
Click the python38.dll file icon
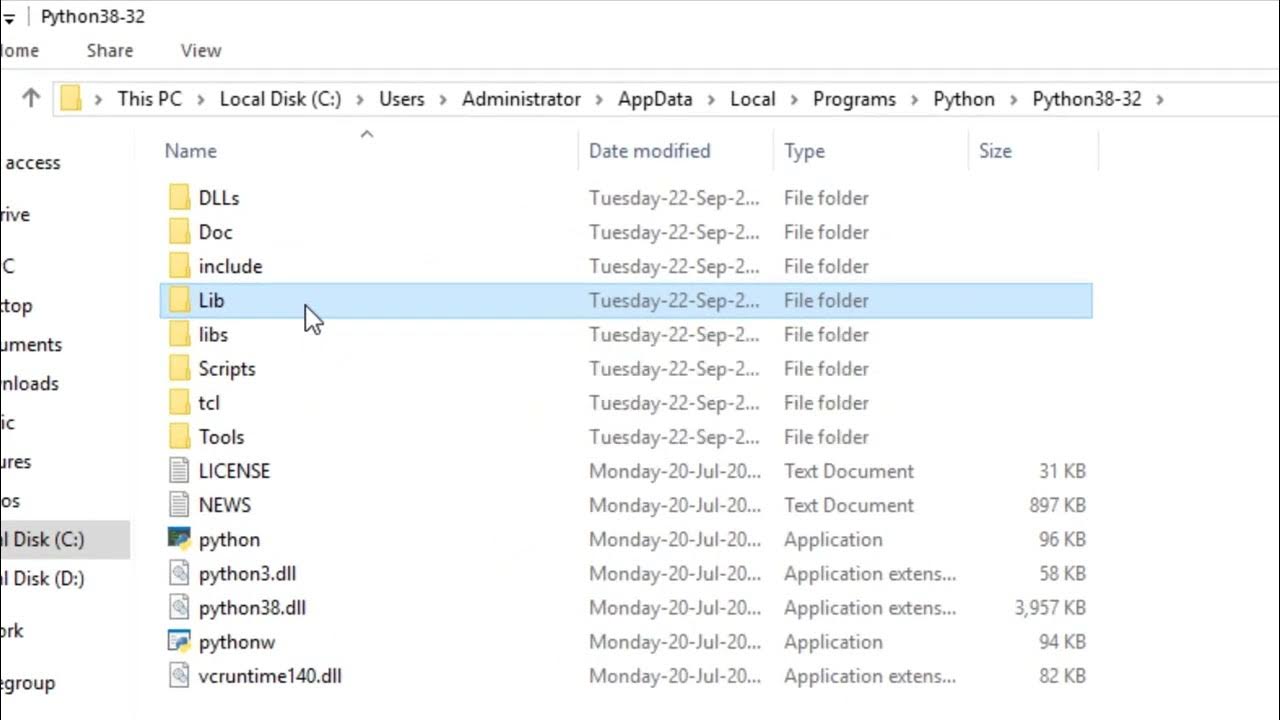(179, 607)
